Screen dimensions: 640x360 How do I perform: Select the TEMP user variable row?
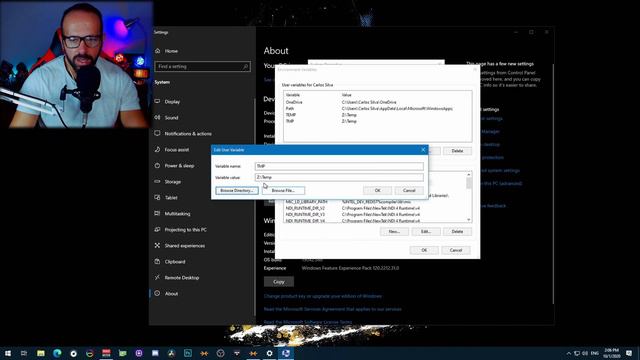[378, 115]
